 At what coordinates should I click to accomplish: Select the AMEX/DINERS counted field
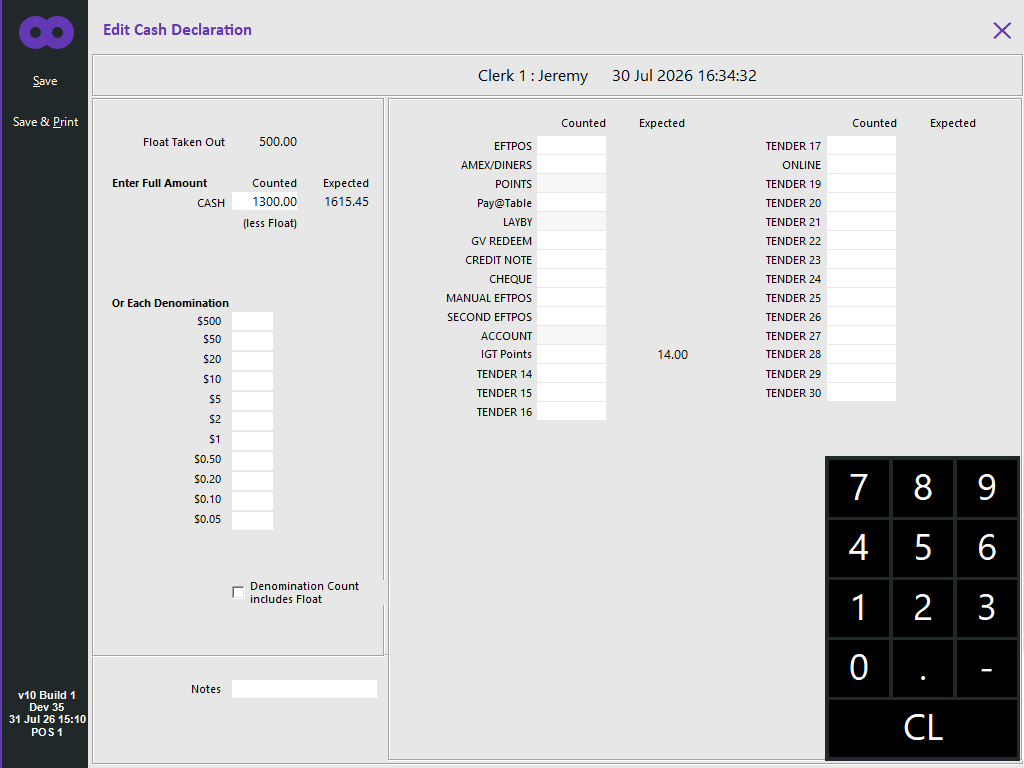click(x=571, y=165)
